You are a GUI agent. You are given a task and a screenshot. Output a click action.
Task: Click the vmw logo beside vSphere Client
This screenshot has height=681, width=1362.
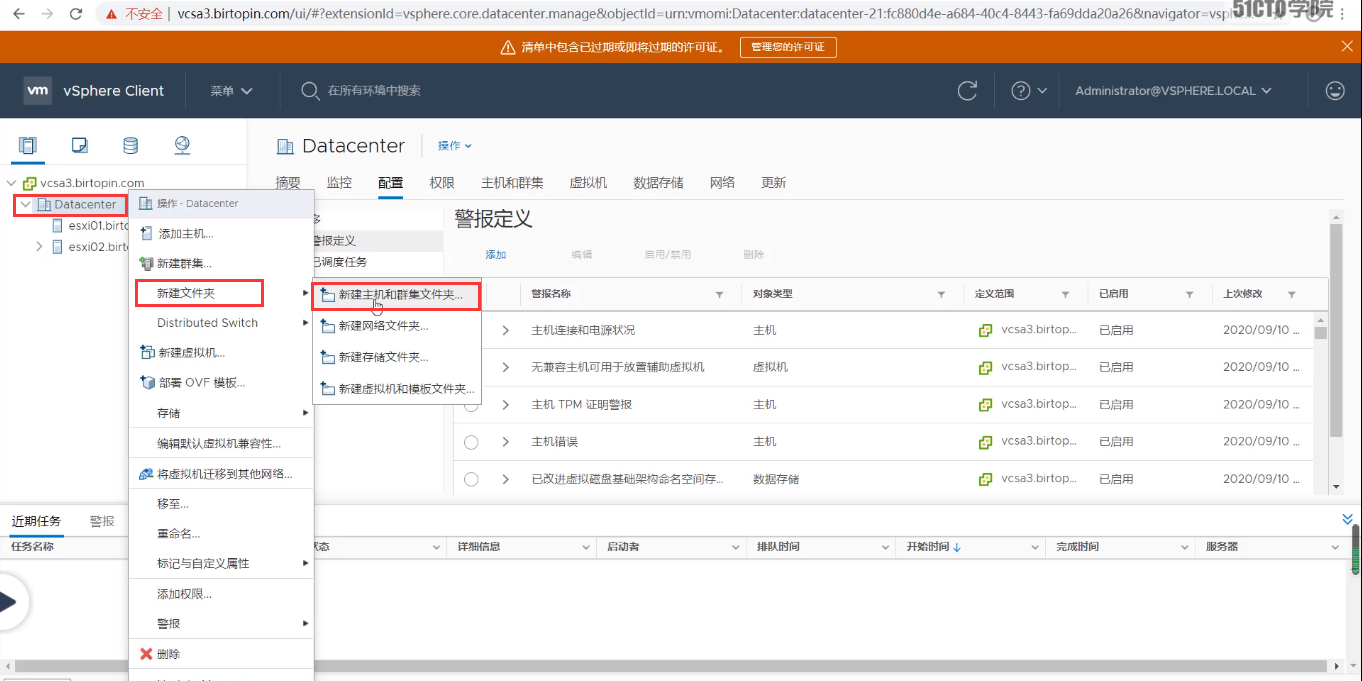[38, 90]
